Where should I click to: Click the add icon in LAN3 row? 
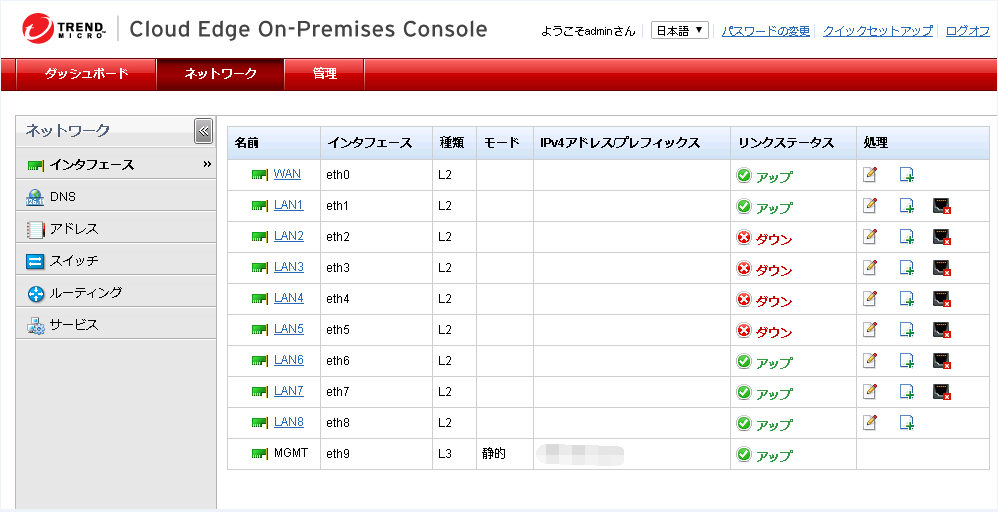pos(906,268)
